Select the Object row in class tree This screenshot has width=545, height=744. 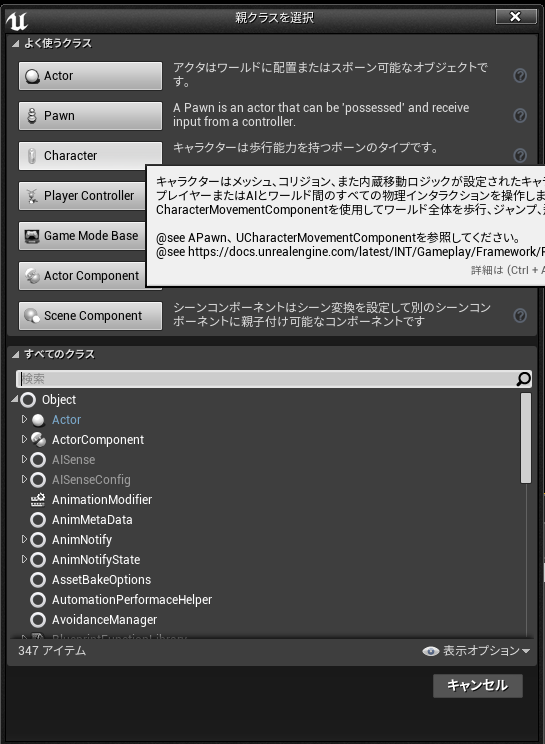(266, 400)
